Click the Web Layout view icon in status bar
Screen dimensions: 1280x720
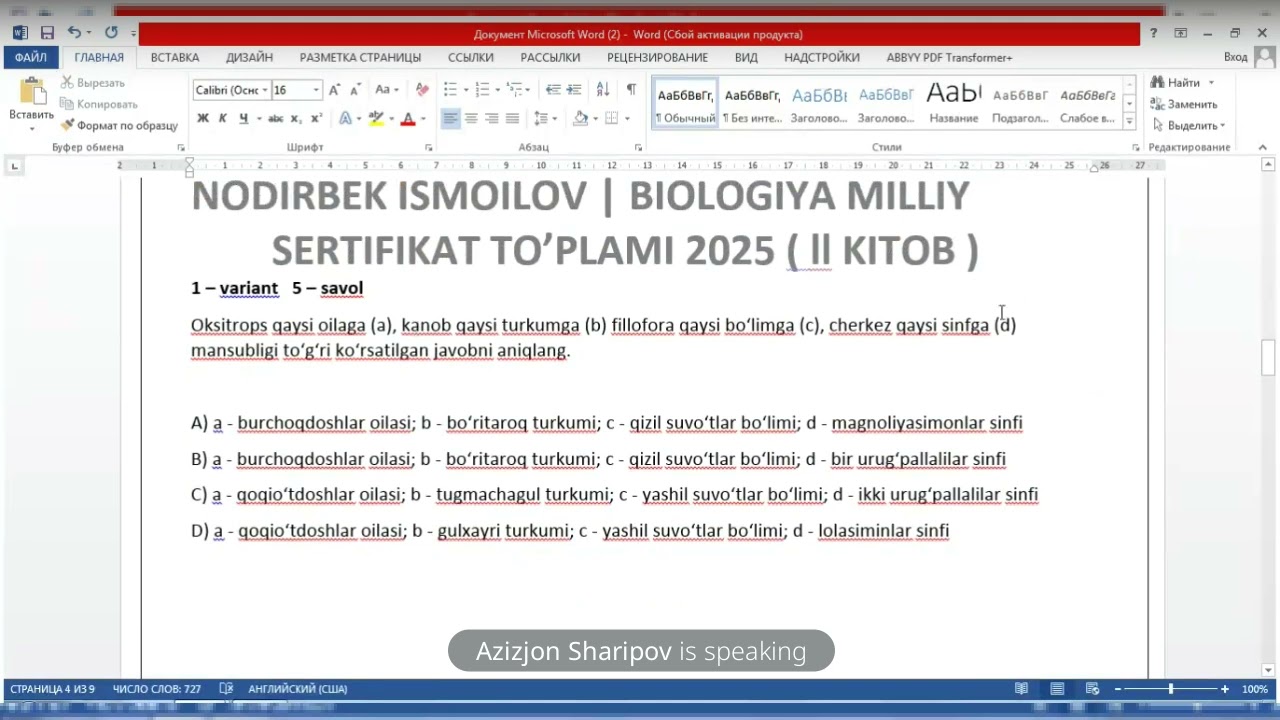[x=1092, y=689]
